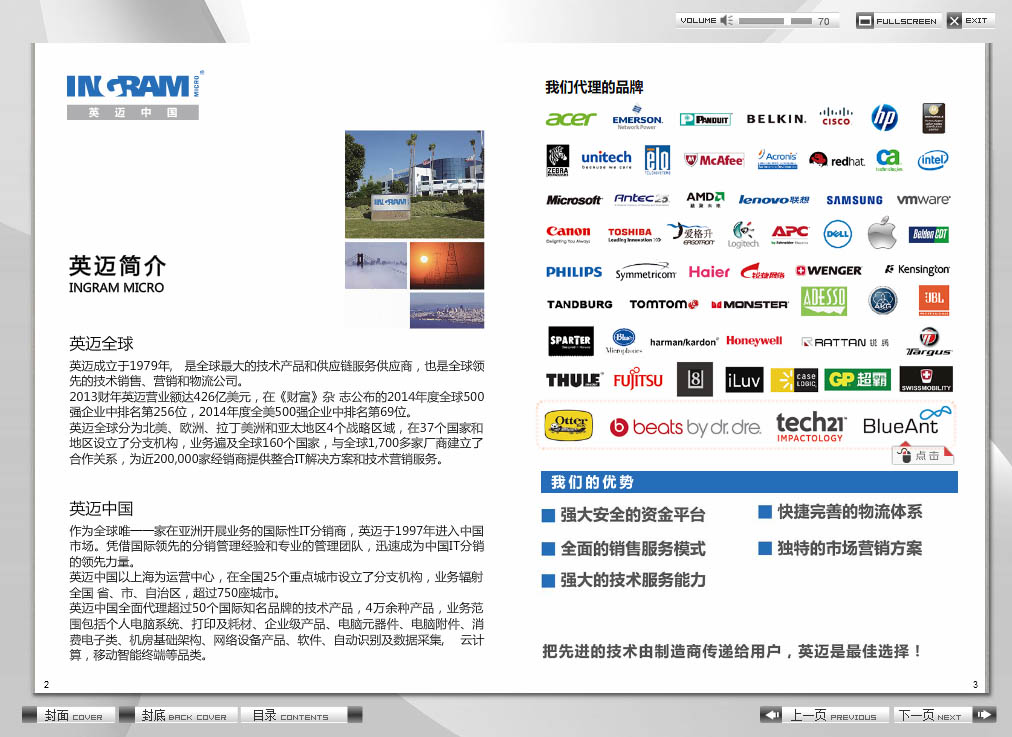Mute the volume speaker icon

[x=727, y=20]
